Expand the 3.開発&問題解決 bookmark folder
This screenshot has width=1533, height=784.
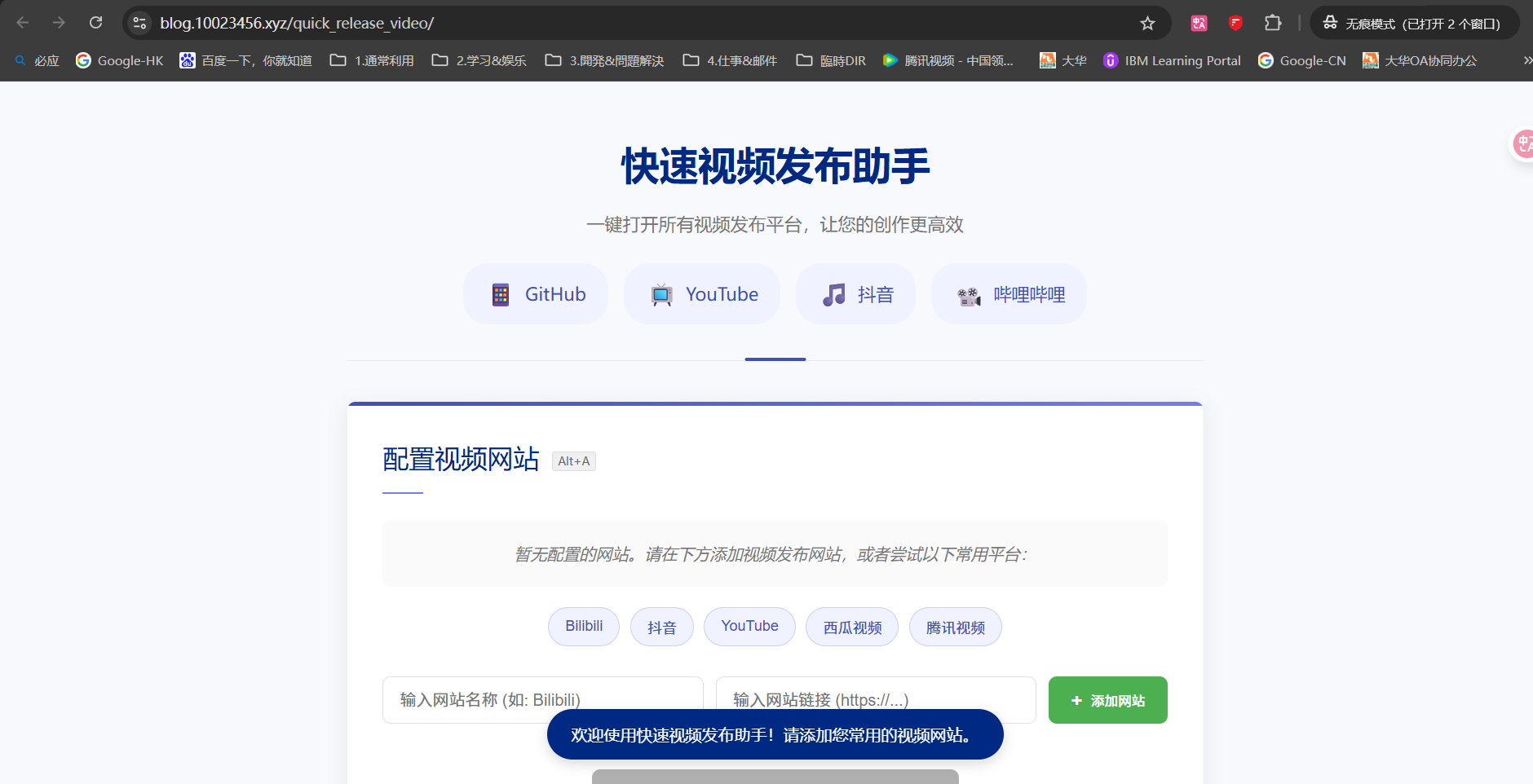click(x=604, y=60)
